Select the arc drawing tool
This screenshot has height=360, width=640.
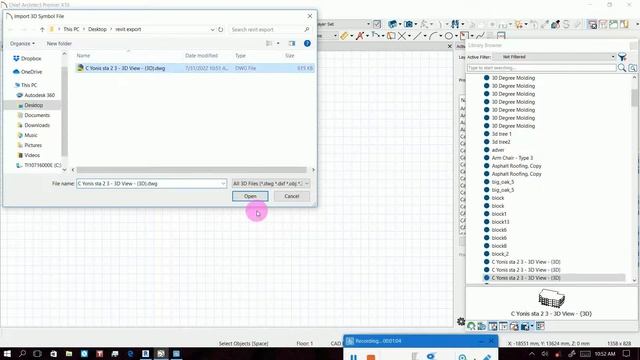(433, 36)
